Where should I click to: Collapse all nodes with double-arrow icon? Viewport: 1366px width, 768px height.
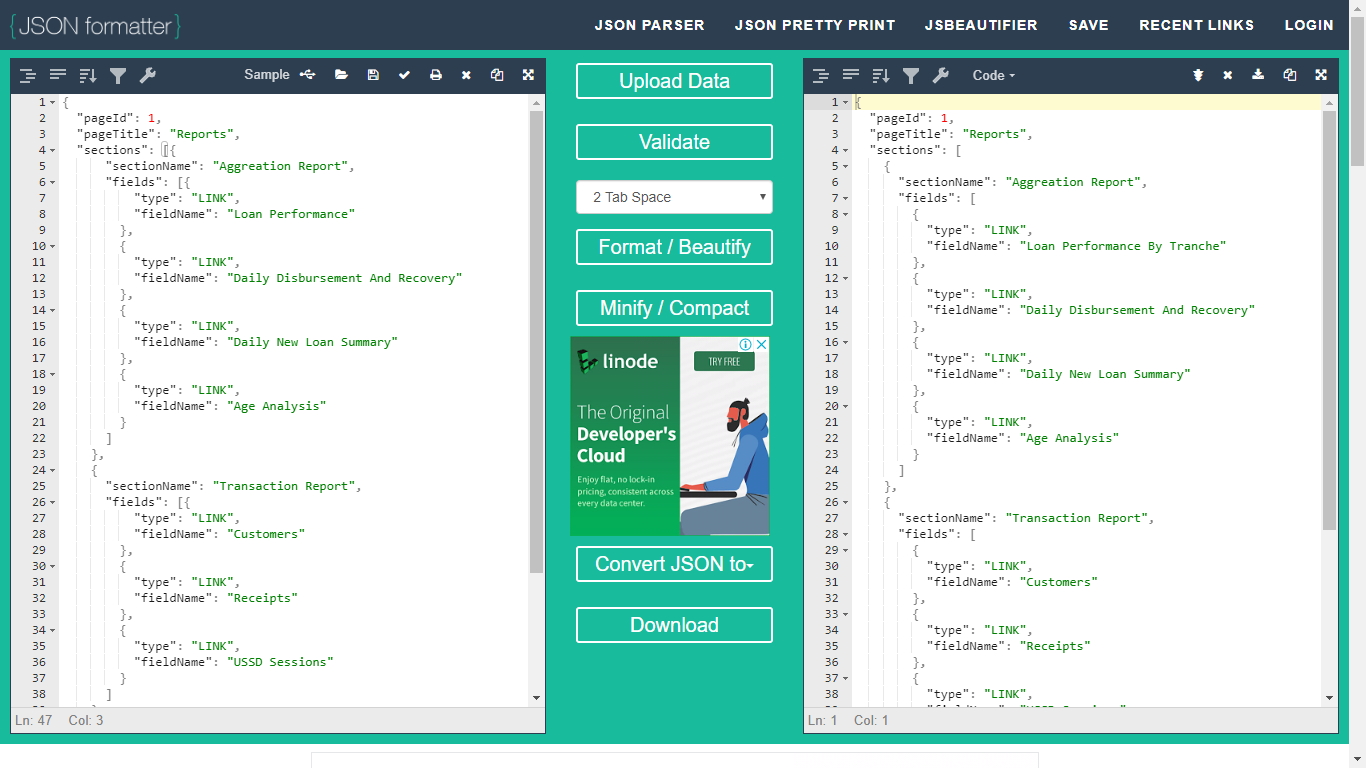[1198, 74]
